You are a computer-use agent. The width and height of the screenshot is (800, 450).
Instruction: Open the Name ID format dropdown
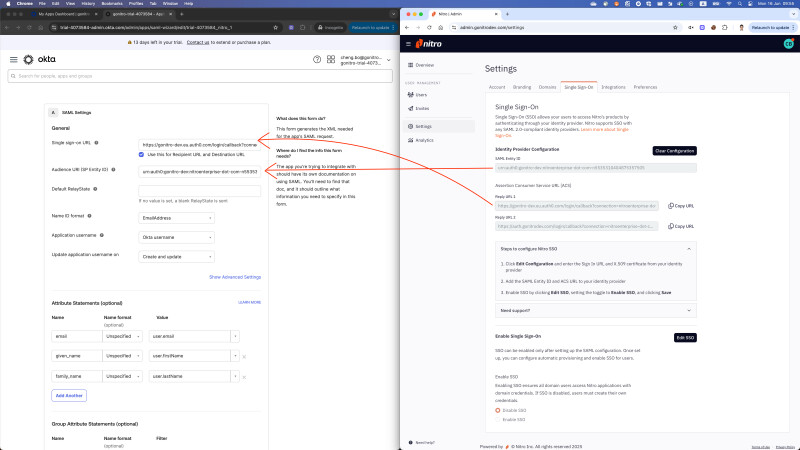176,218
